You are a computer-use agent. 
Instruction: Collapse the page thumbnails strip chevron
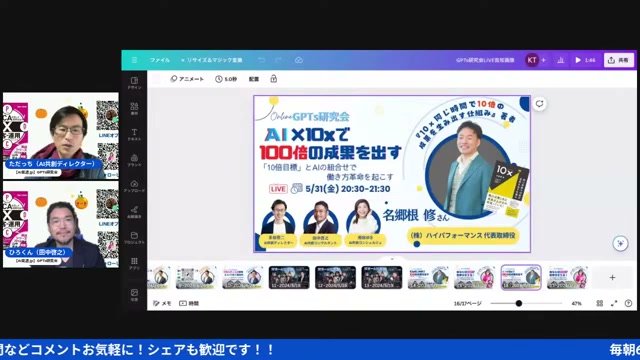pos(392,259)
